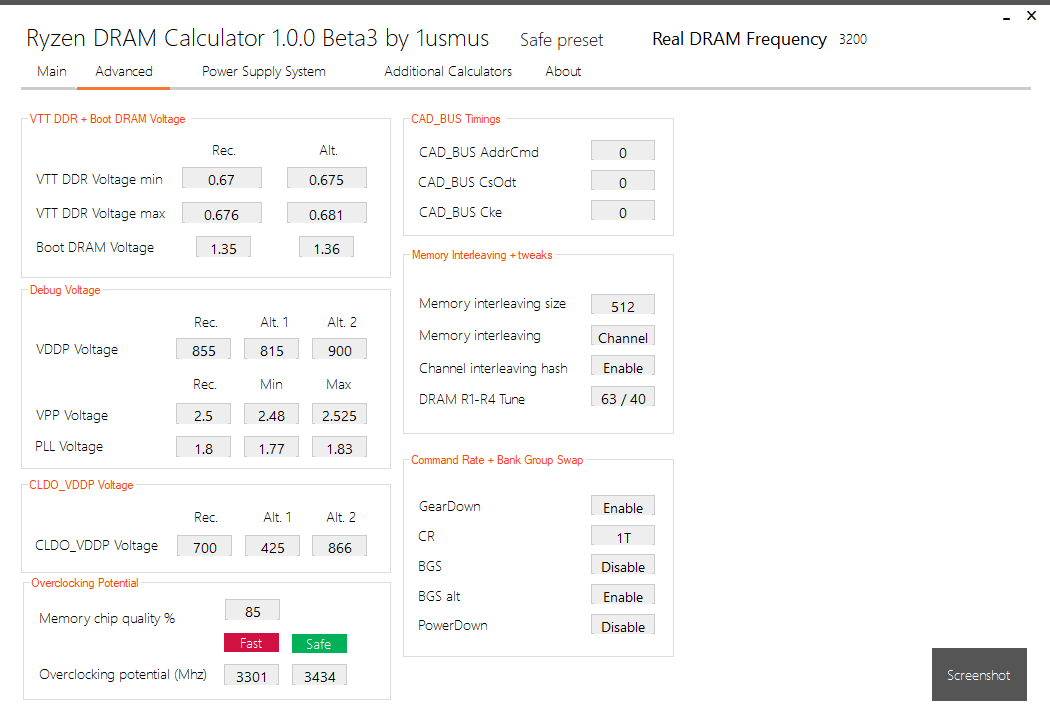Click the CLDO_VDDP Voltage Rec. 700 field
The image size is (1050, 726).
coord(205,547)
